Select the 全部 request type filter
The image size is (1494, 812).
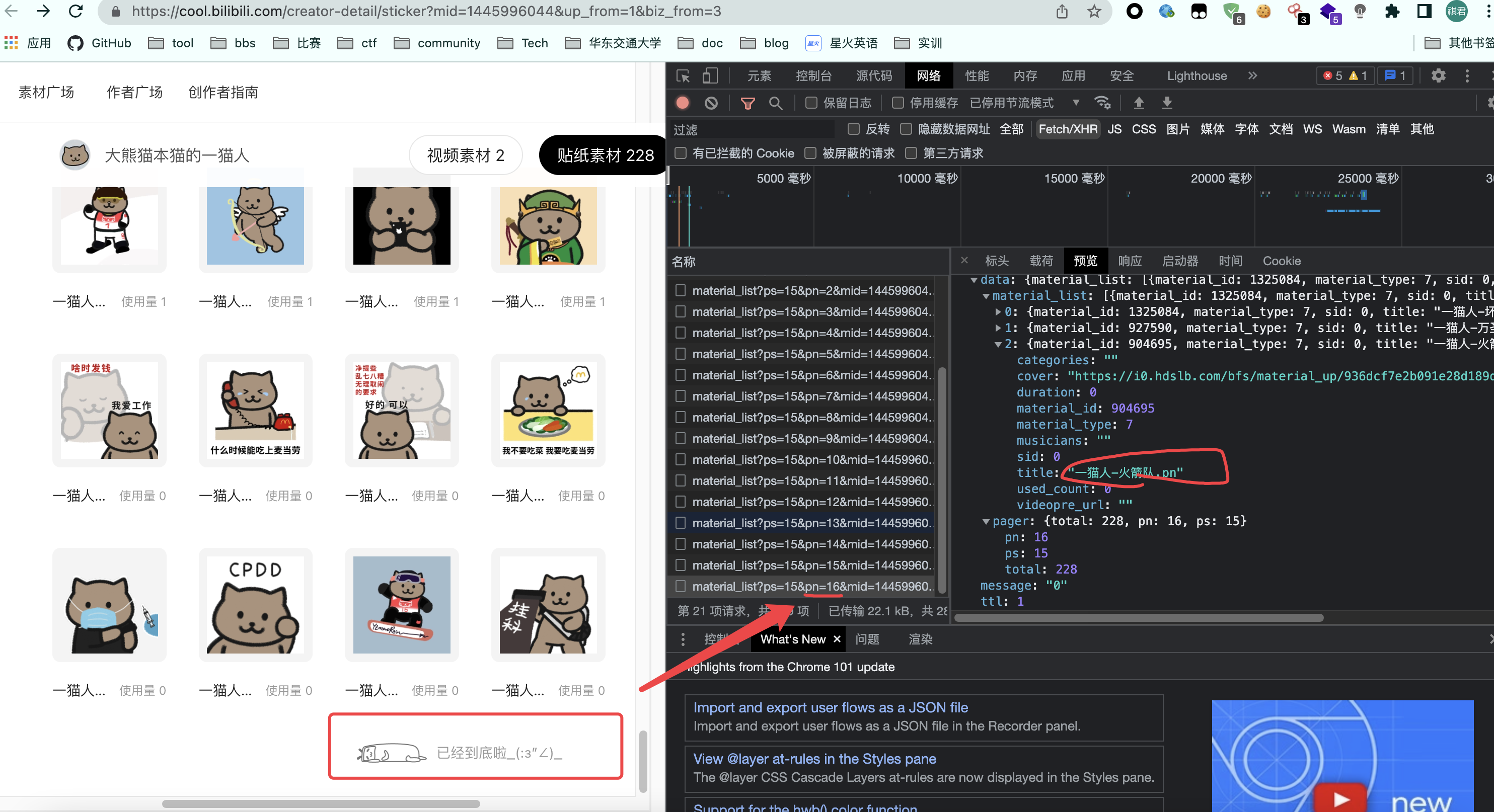pos(1011,129)
